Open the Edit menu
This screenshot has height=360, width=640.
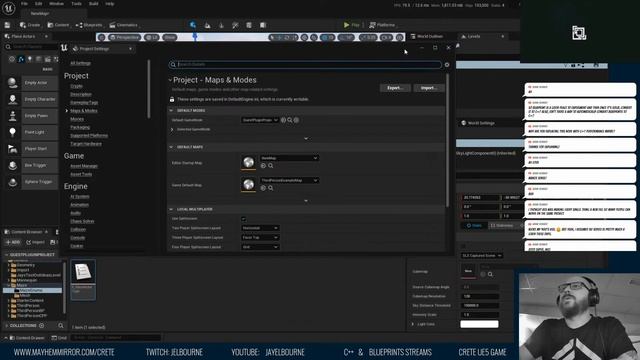pyautogui.click(x=38, y=4)
